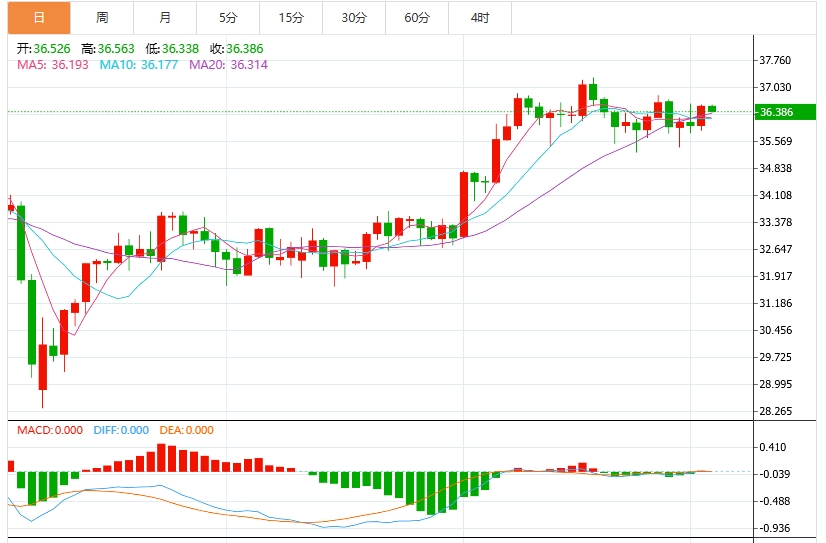Click the DIFF: 0.000 label
The width and height of the screenshot is (826, 543).
(121, 430)
